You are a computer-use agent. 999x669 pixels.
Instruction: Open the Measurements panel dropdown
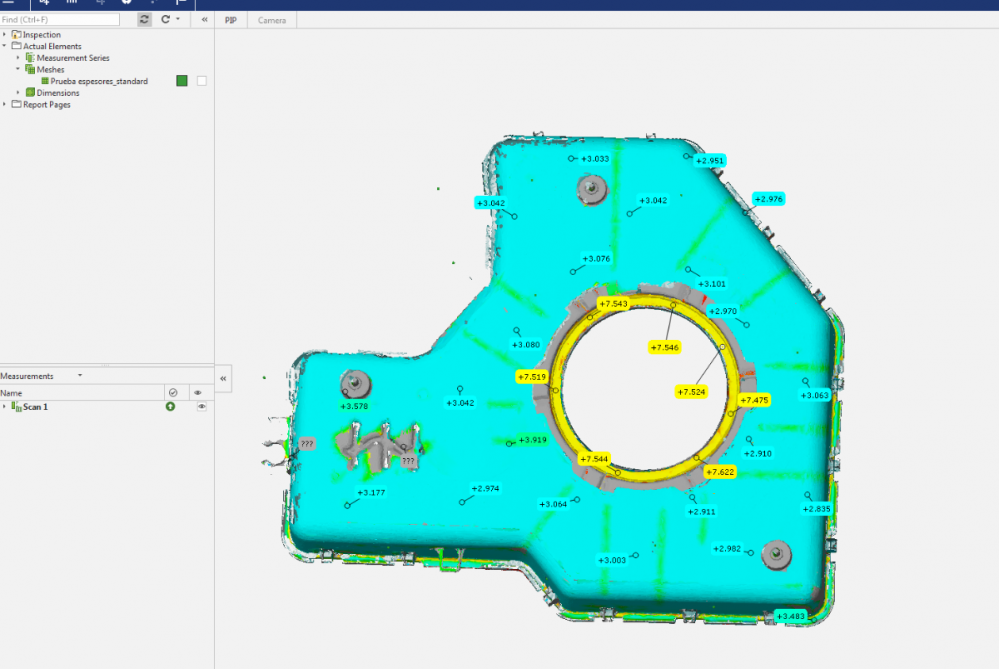(80, 376)
